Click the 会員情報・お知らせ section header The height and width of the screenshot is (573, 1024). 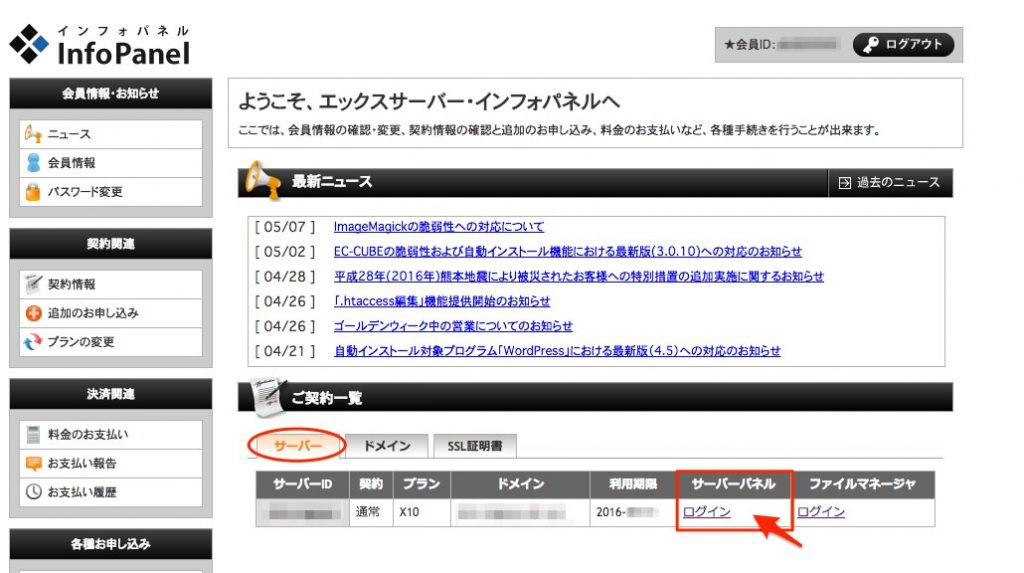coord(110,93)
